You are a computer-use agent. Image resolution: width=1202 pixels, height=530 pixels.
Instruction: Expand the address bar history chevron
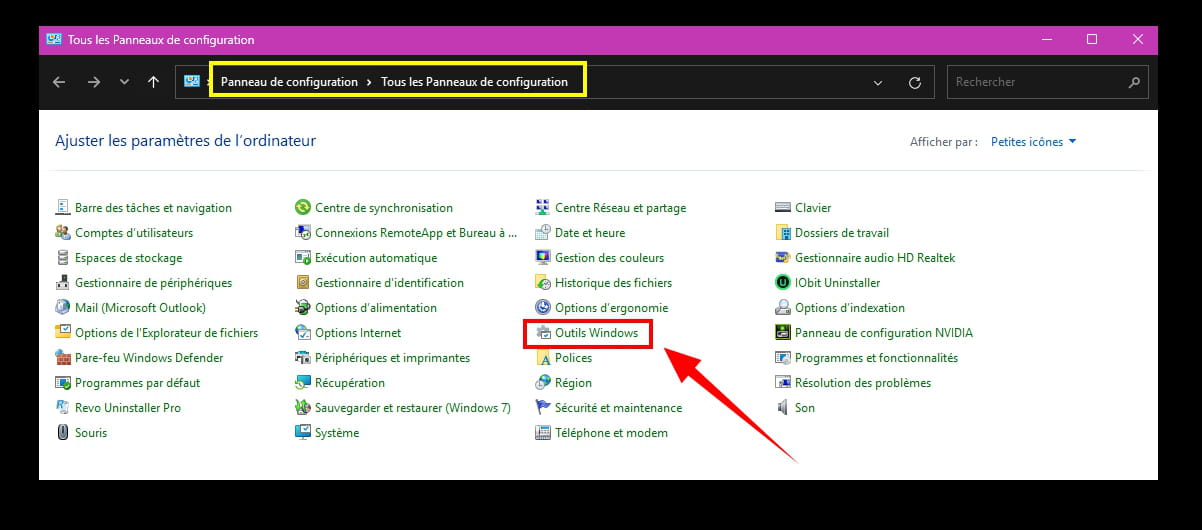(x=878, y=83)
